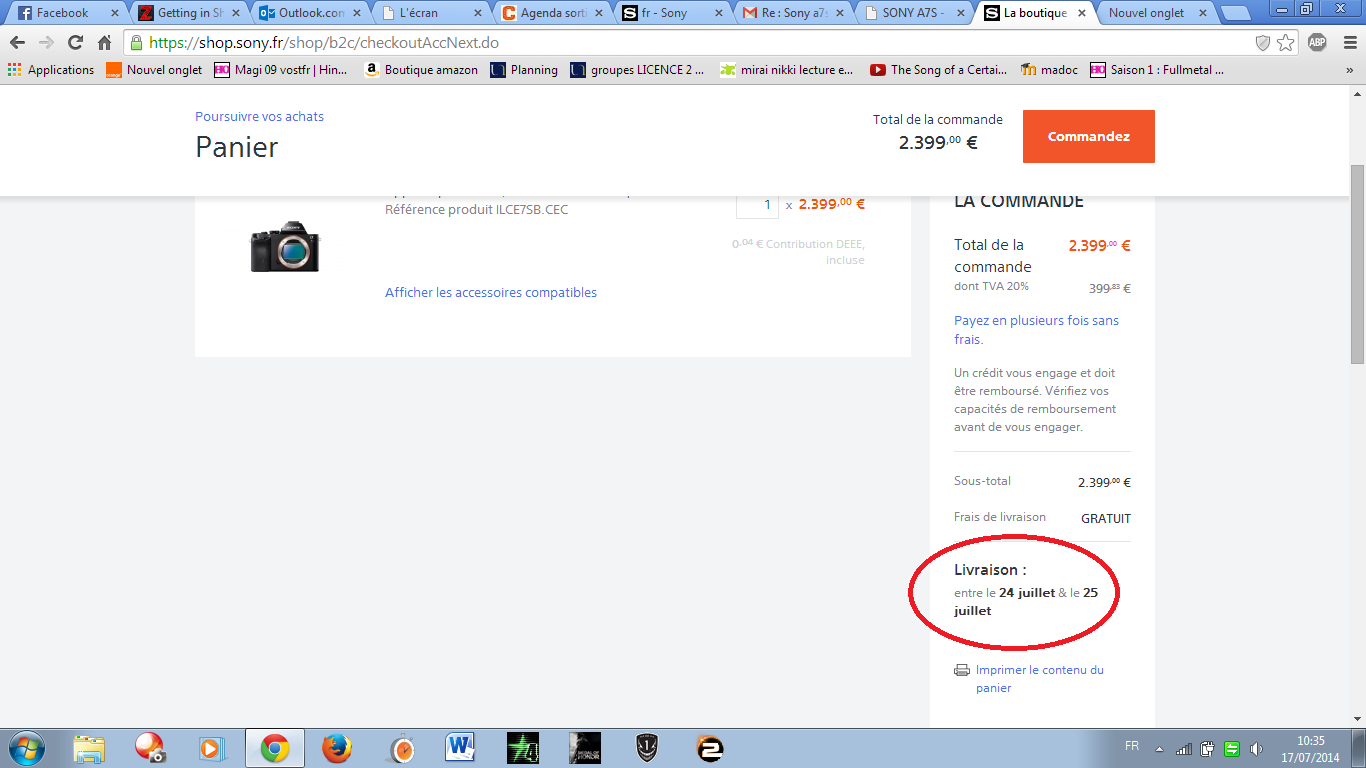Close the La boutique tab
The image size is (1366, 768).
pyautogui.click(x=1082, y=13)
